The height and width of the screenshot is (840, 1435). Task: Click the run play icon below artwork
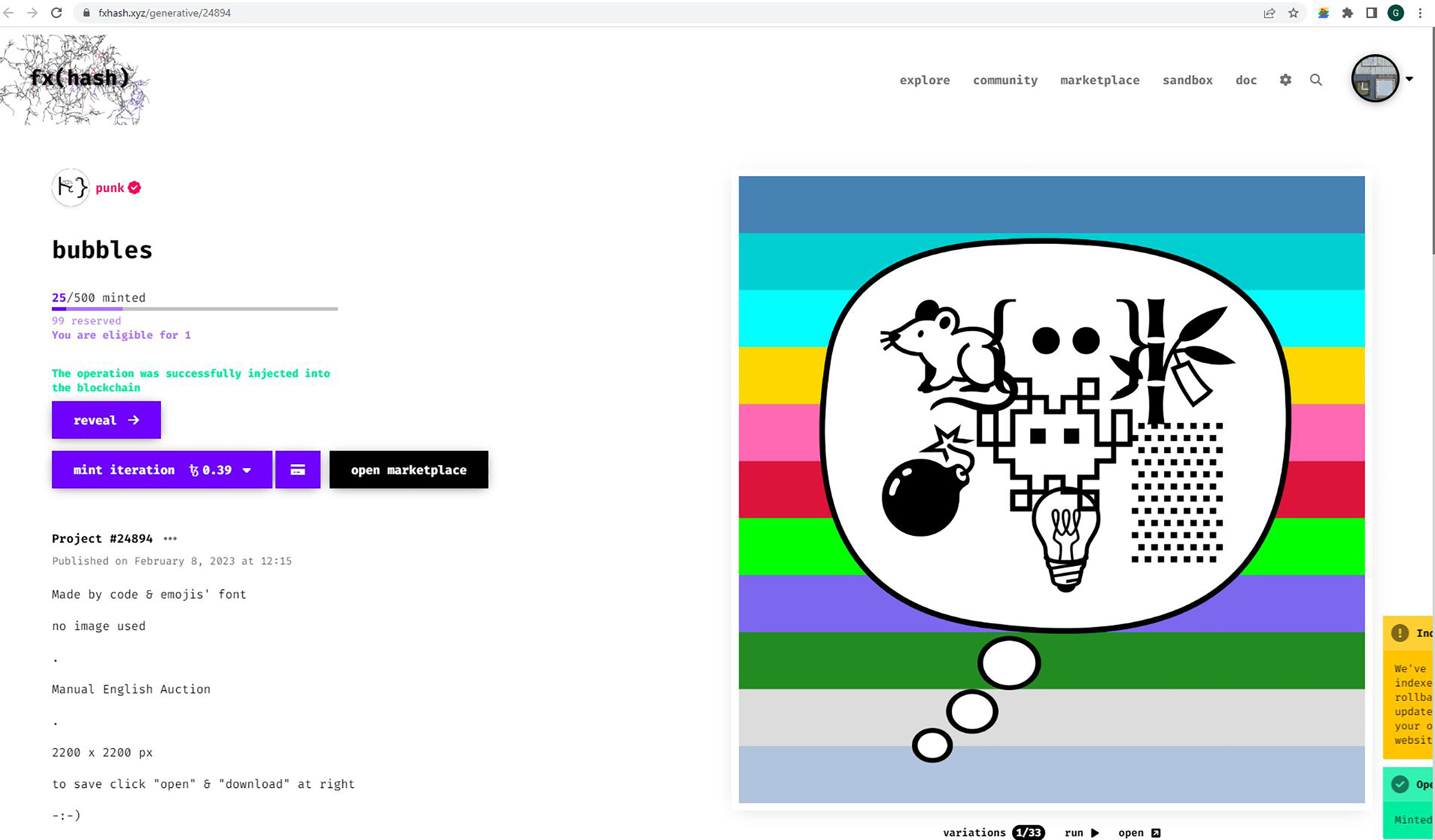point(1094,833)
